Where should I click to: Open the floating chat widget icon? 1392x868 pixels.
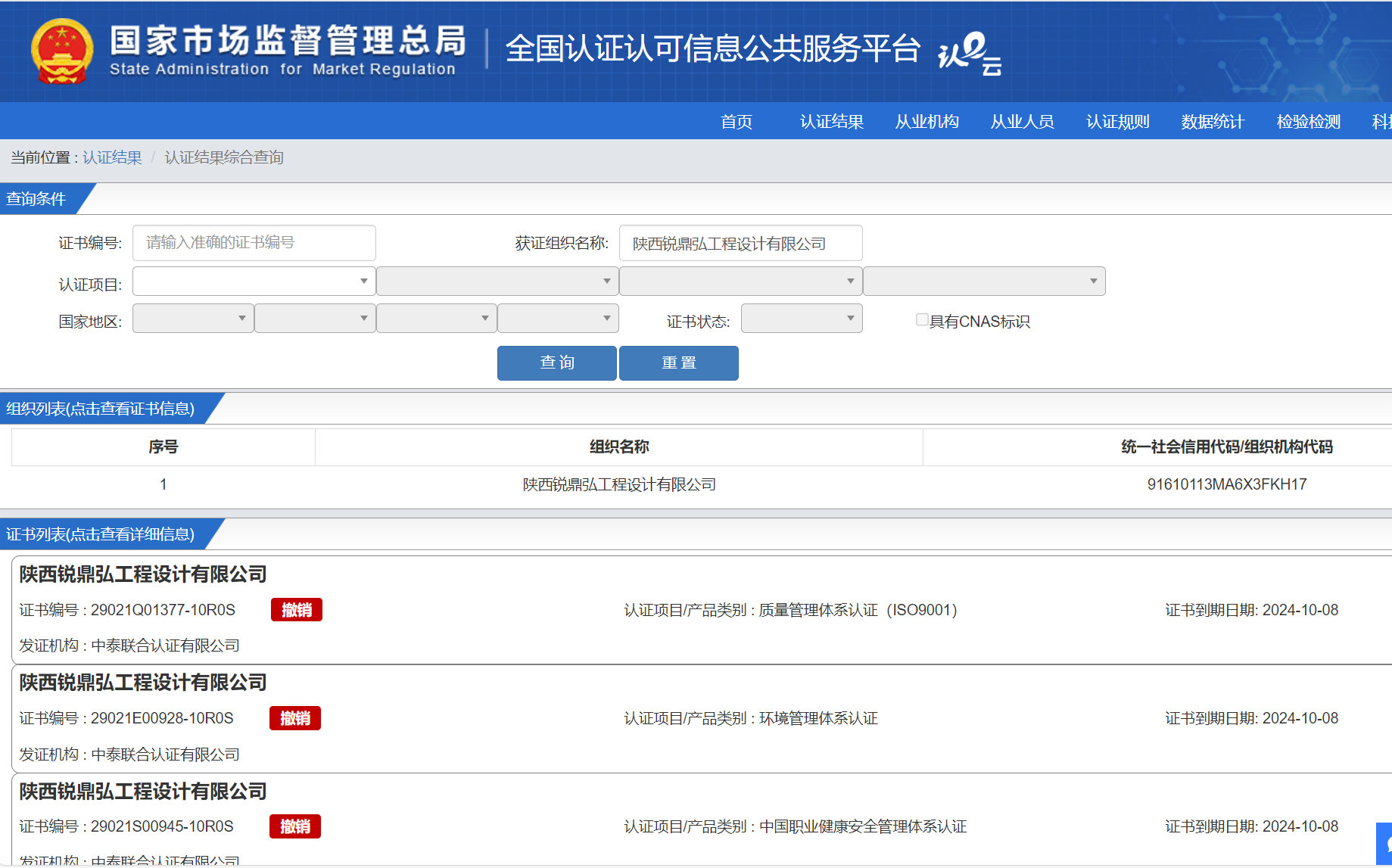point(1384,843)
